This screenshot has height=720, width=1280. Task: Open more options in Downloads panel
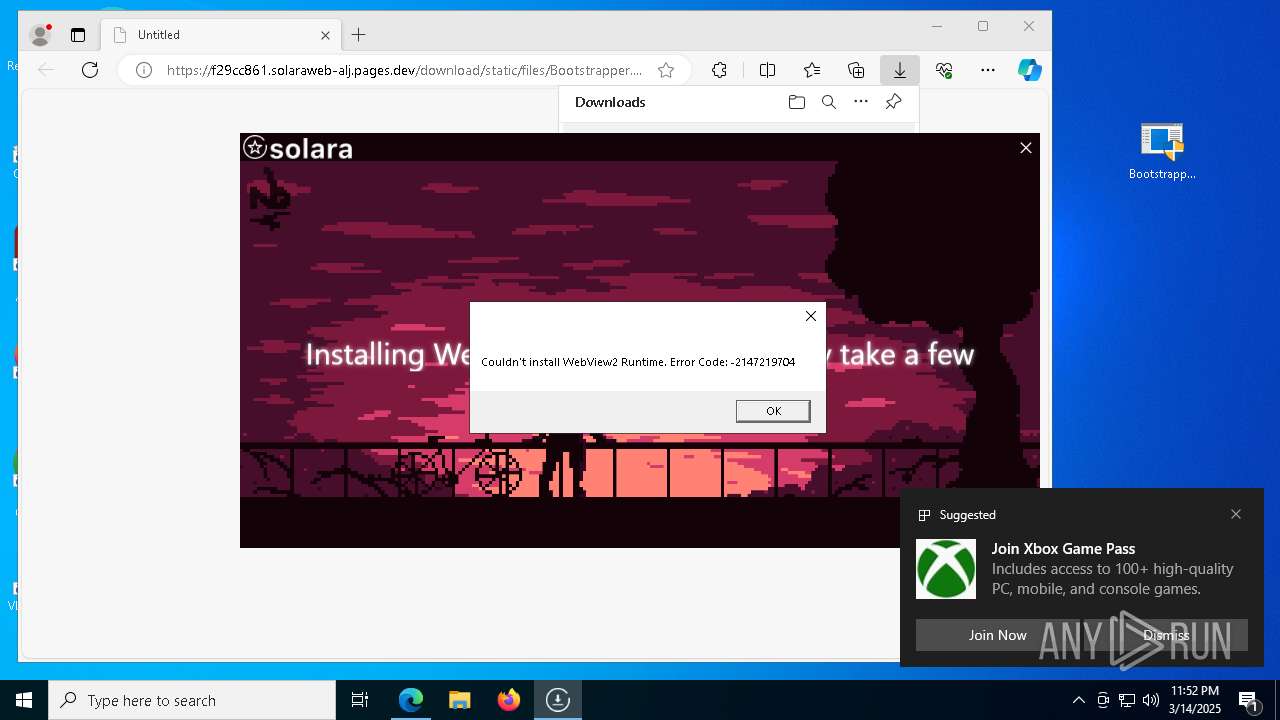tap(861, 102)
